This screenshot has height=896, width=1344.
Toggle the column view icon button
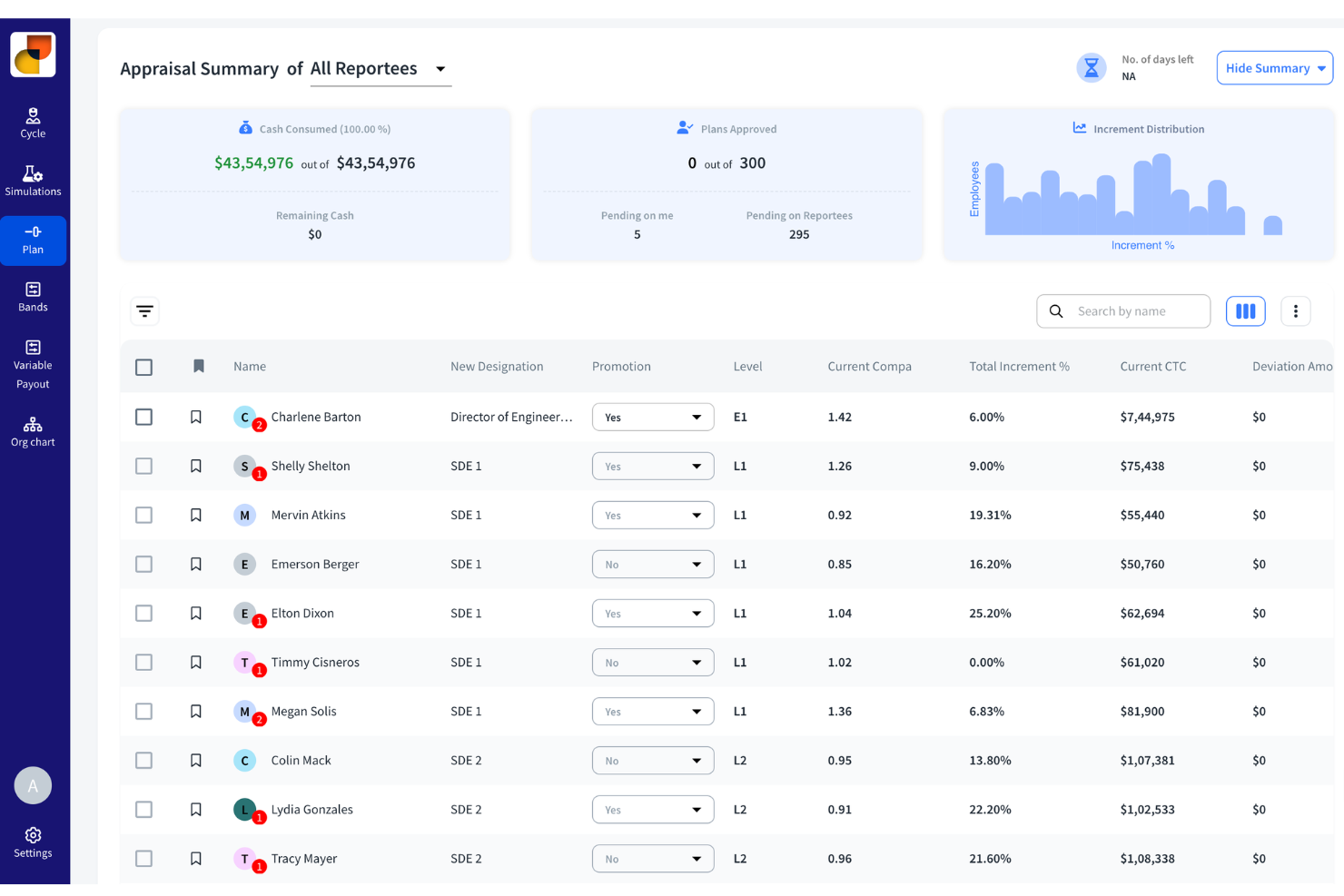(1245, 311)
